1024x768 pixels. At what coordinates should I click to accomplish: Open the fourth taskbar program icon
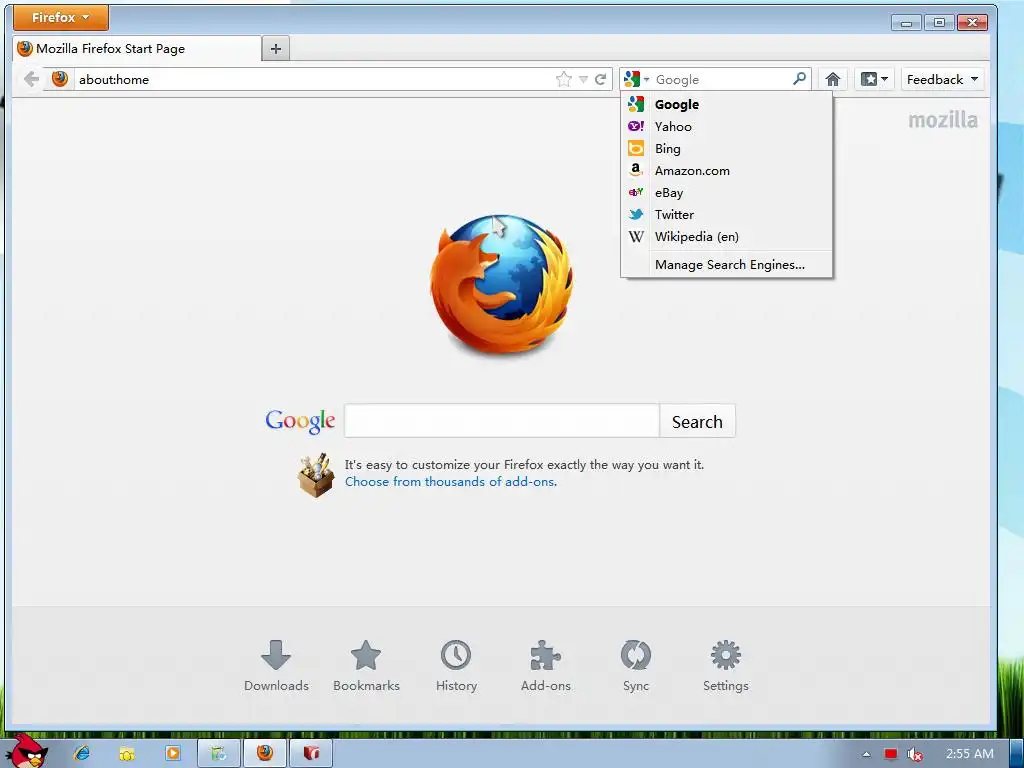[219, 753]
